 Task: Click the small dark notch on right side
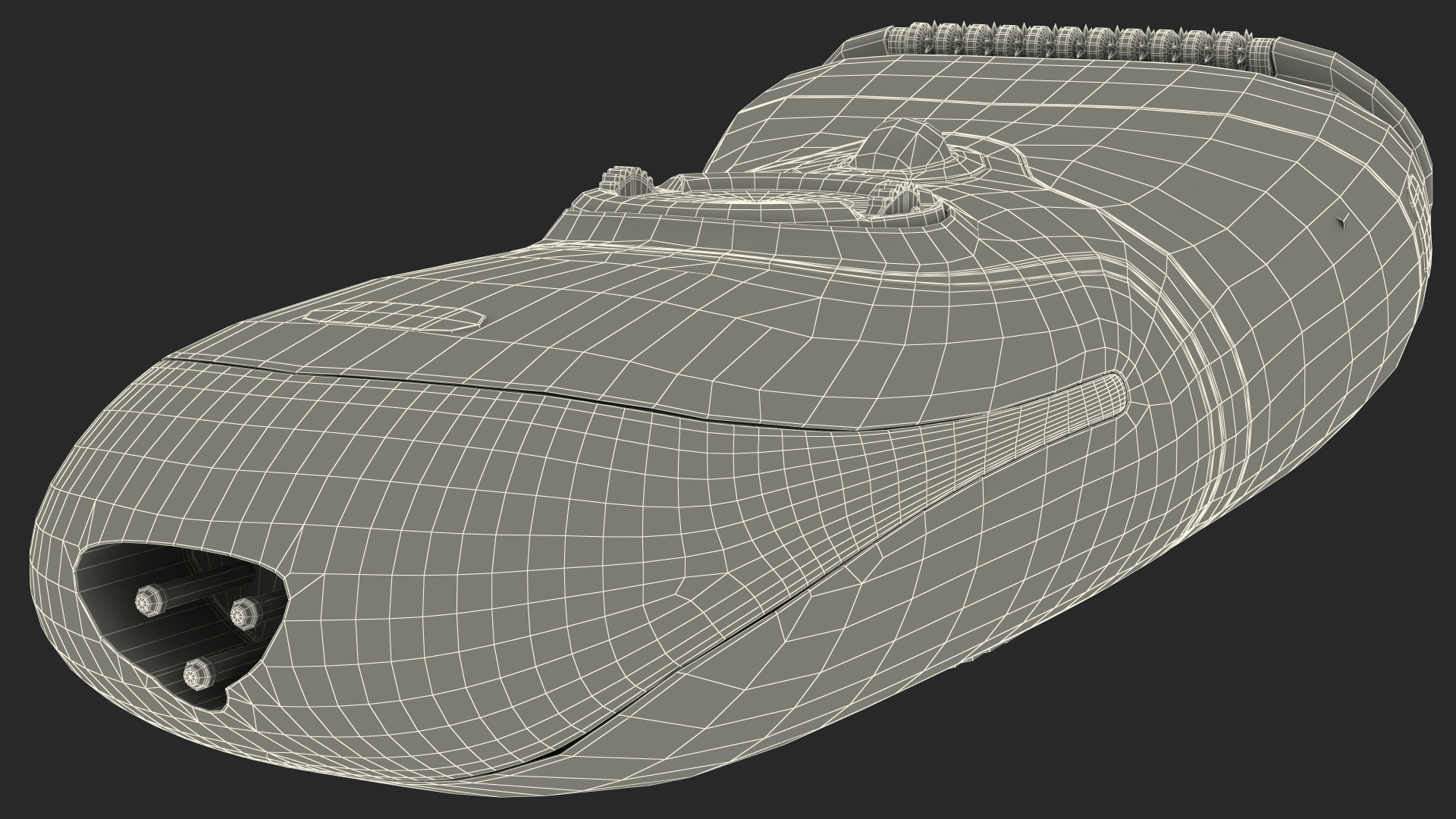pos(1341,221)
